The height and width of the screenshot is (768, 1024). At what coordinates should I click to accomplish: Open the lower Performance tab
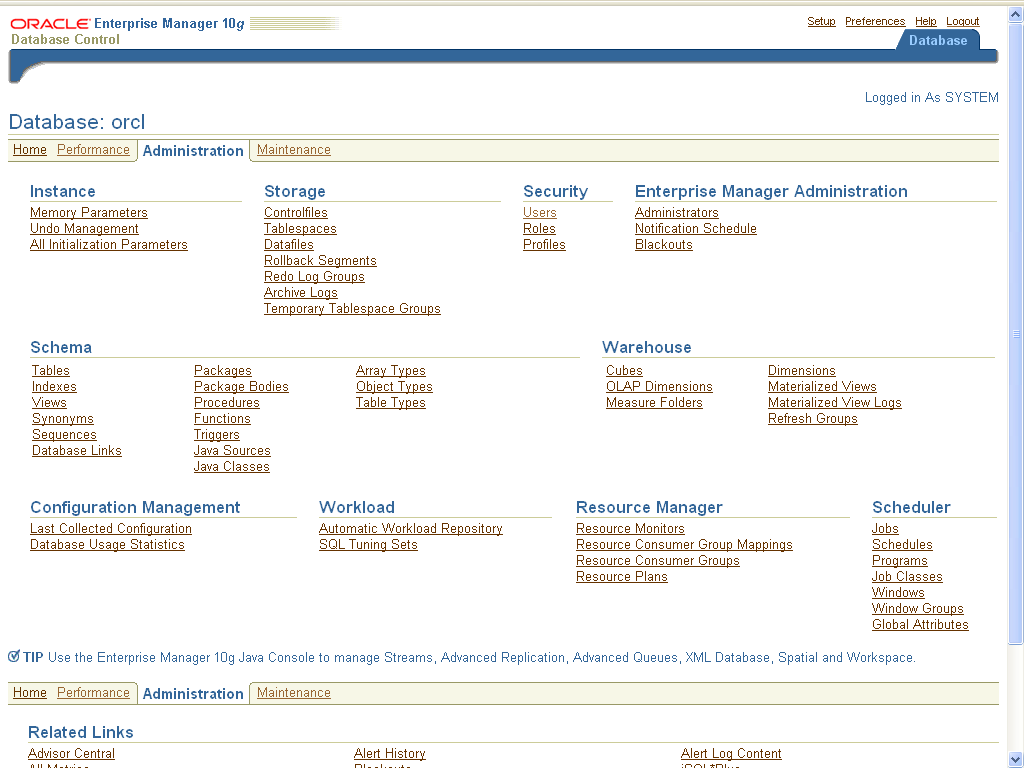tap(93, 692)
